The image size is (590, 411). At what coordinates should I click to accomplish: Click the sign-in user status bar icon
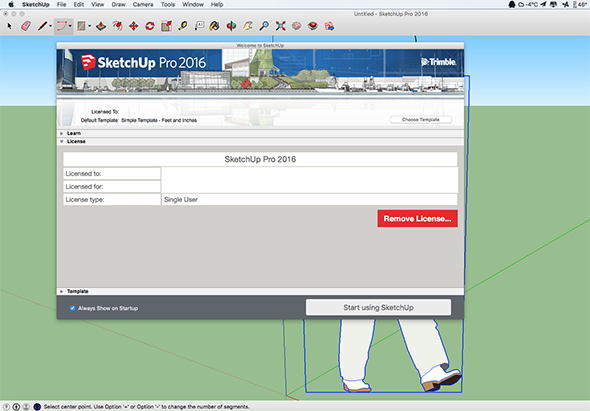(x=26, y=406)
